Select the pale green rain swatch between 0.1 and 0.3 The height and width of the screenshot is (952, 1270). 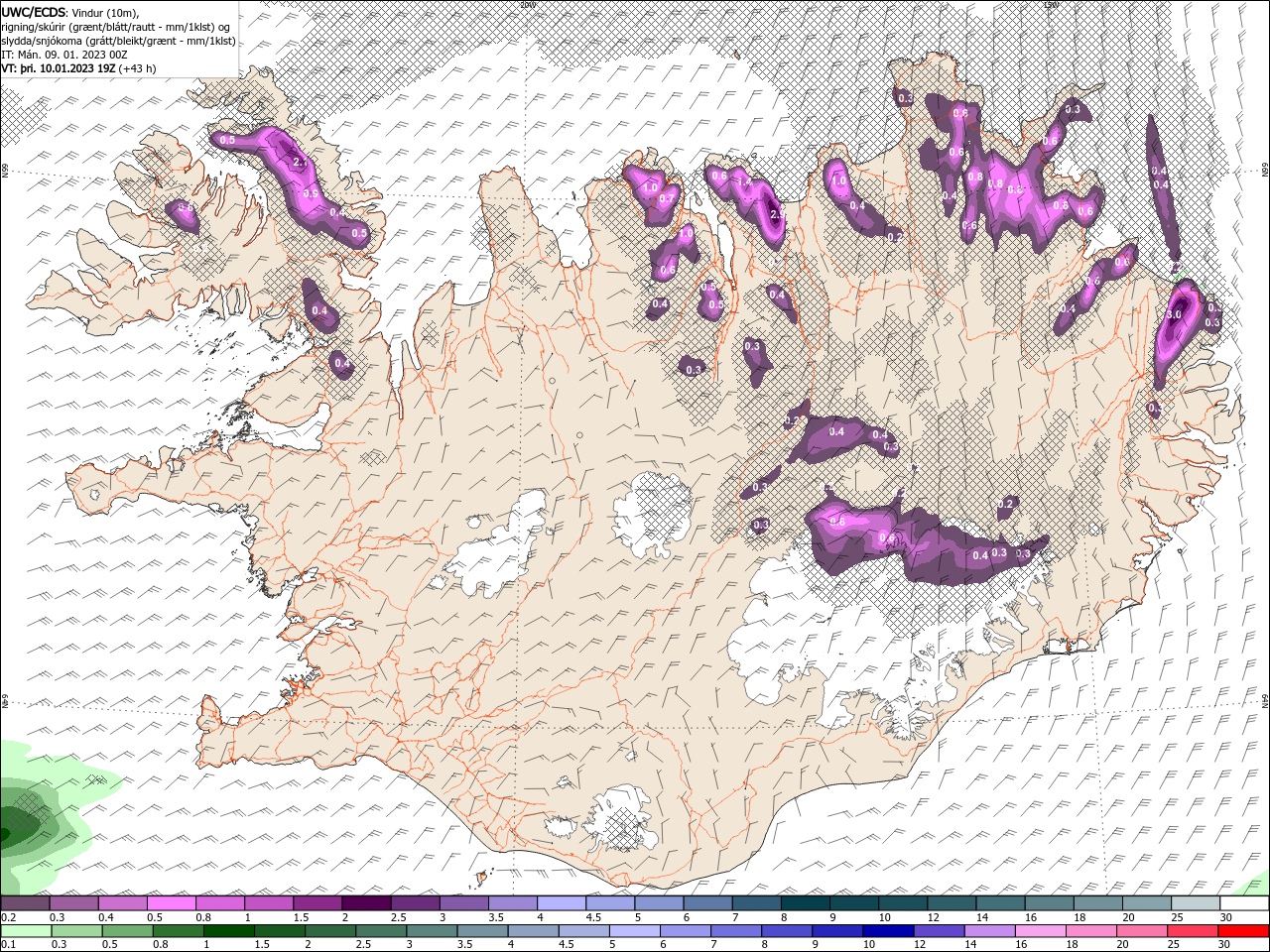26,931
